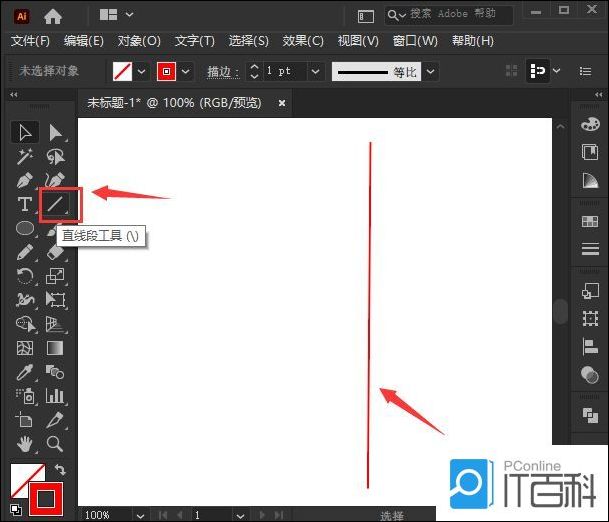609x522 pixels.
Task: Click the 描边 stroke panel link
Action: [223, 72]
